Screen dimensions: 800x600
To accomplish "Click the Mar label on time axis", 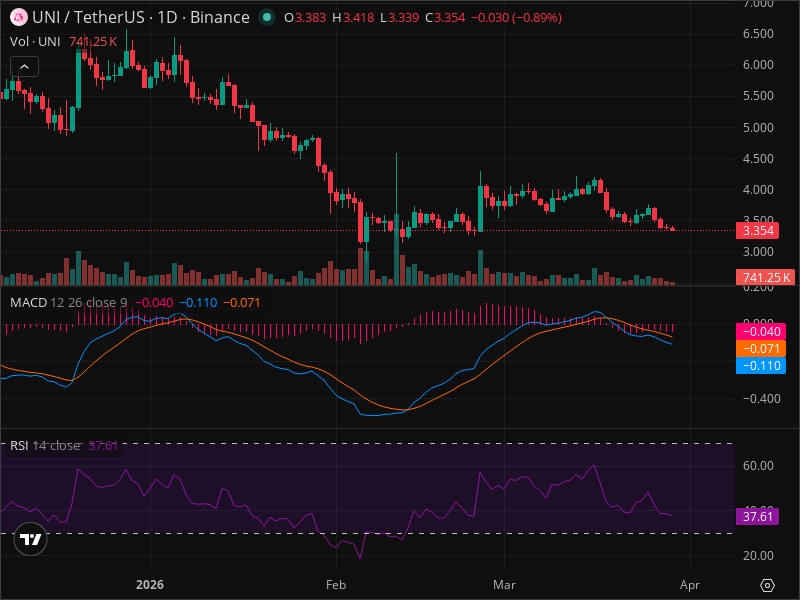I will coord(504,585).
